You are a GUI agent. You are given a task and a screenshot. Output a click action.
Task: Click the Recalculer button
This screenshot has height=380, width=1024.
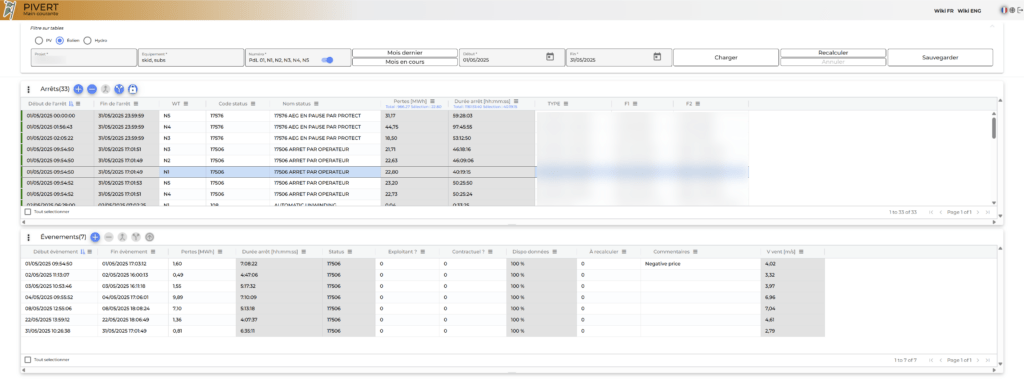pos(833,53)
